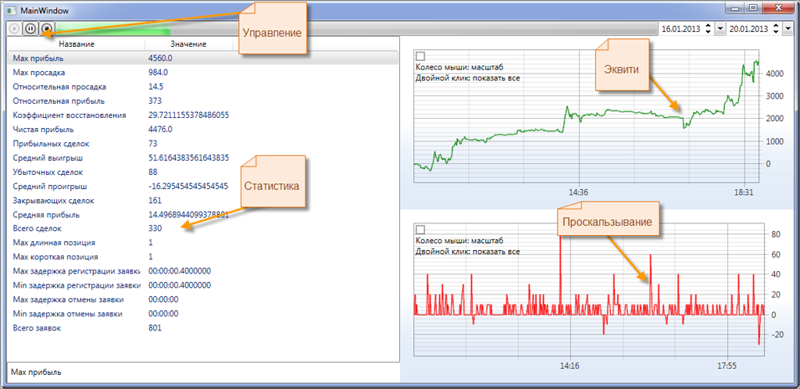
Task: Select the Чистая прибыль statistics row
Action: [203, 130]
